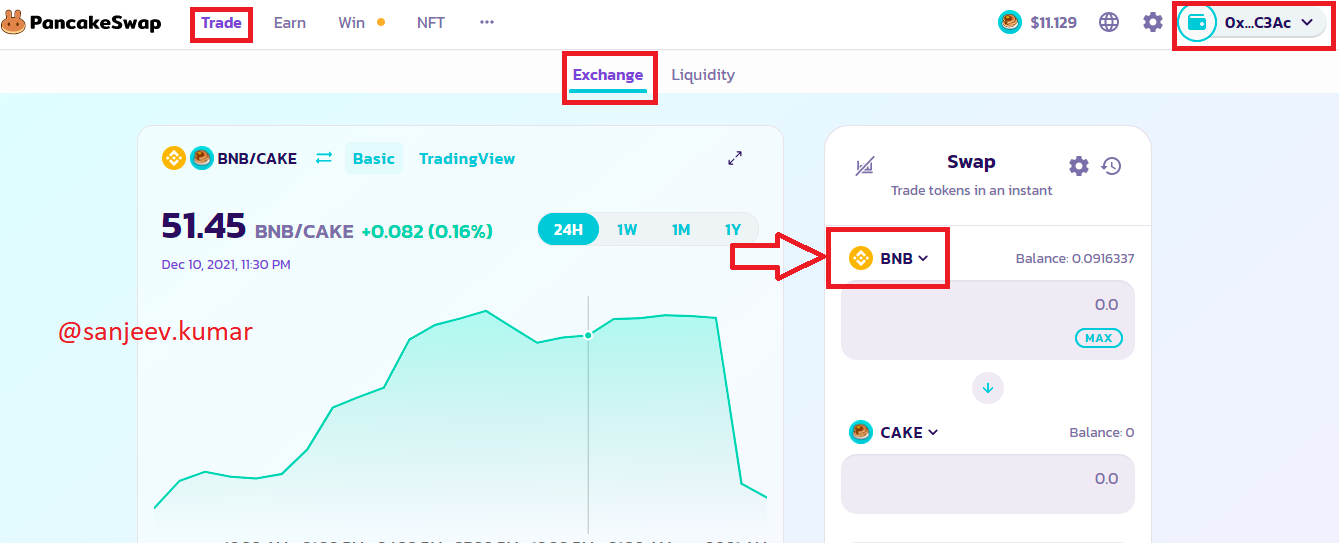Click the 51.45 price value
Viewport: 1339px width, 543px height.
tap(203, 227)
